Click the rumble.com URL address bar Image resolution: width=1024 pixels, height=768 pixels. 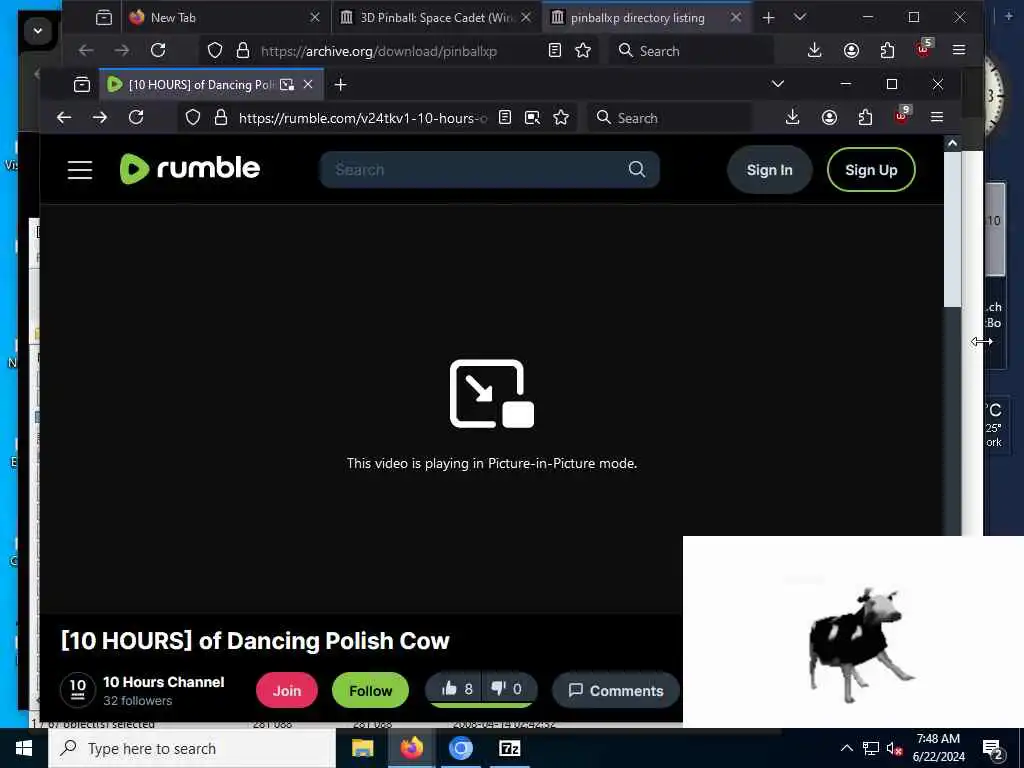pos(362,118)
